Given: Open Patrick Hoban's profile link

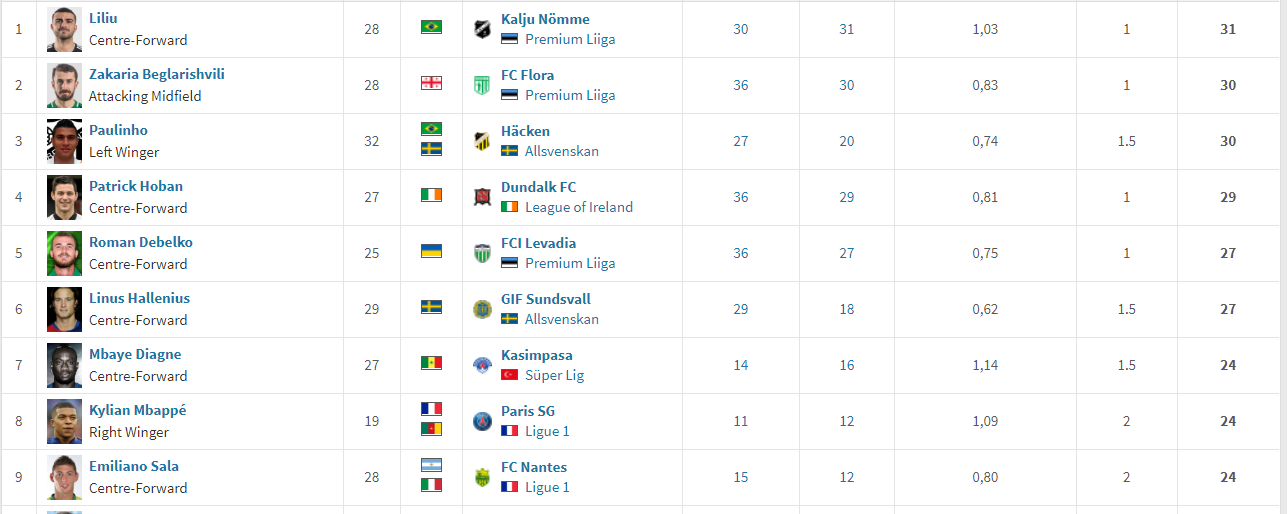Looking at the screenshot, I should click(x=136, y=186).
